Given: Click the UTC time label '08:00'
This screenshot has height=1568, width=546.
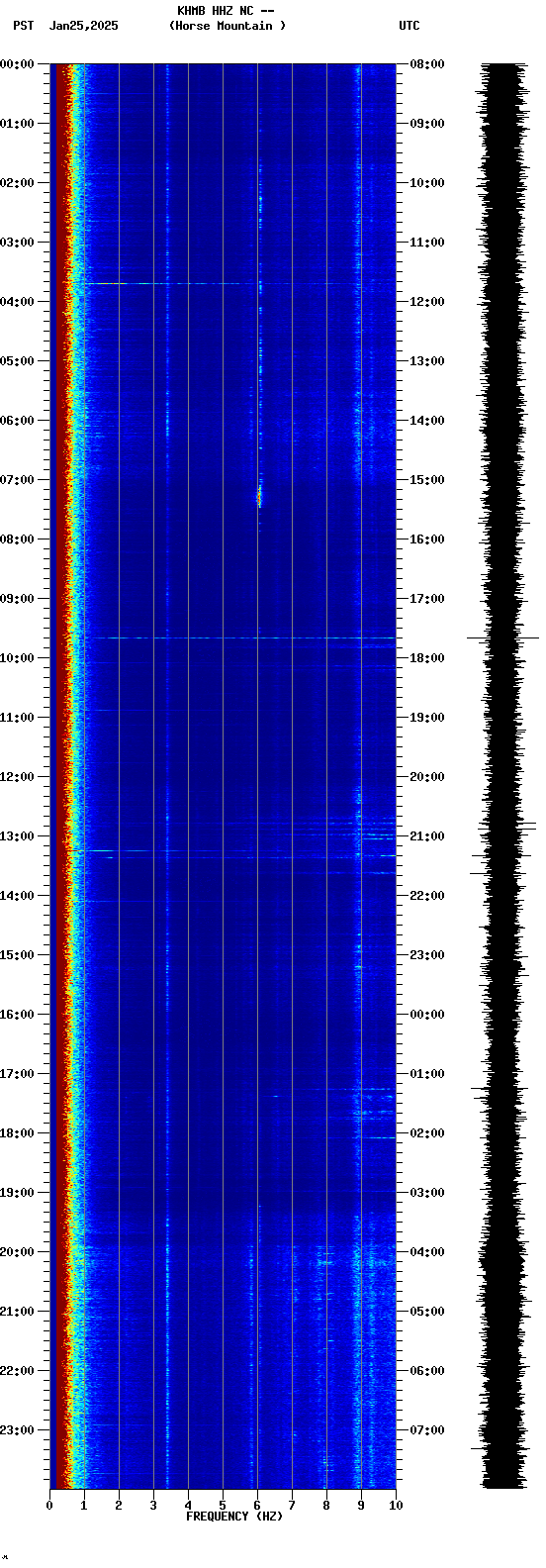Looking at the screenshot, I should tap(427, 64).
